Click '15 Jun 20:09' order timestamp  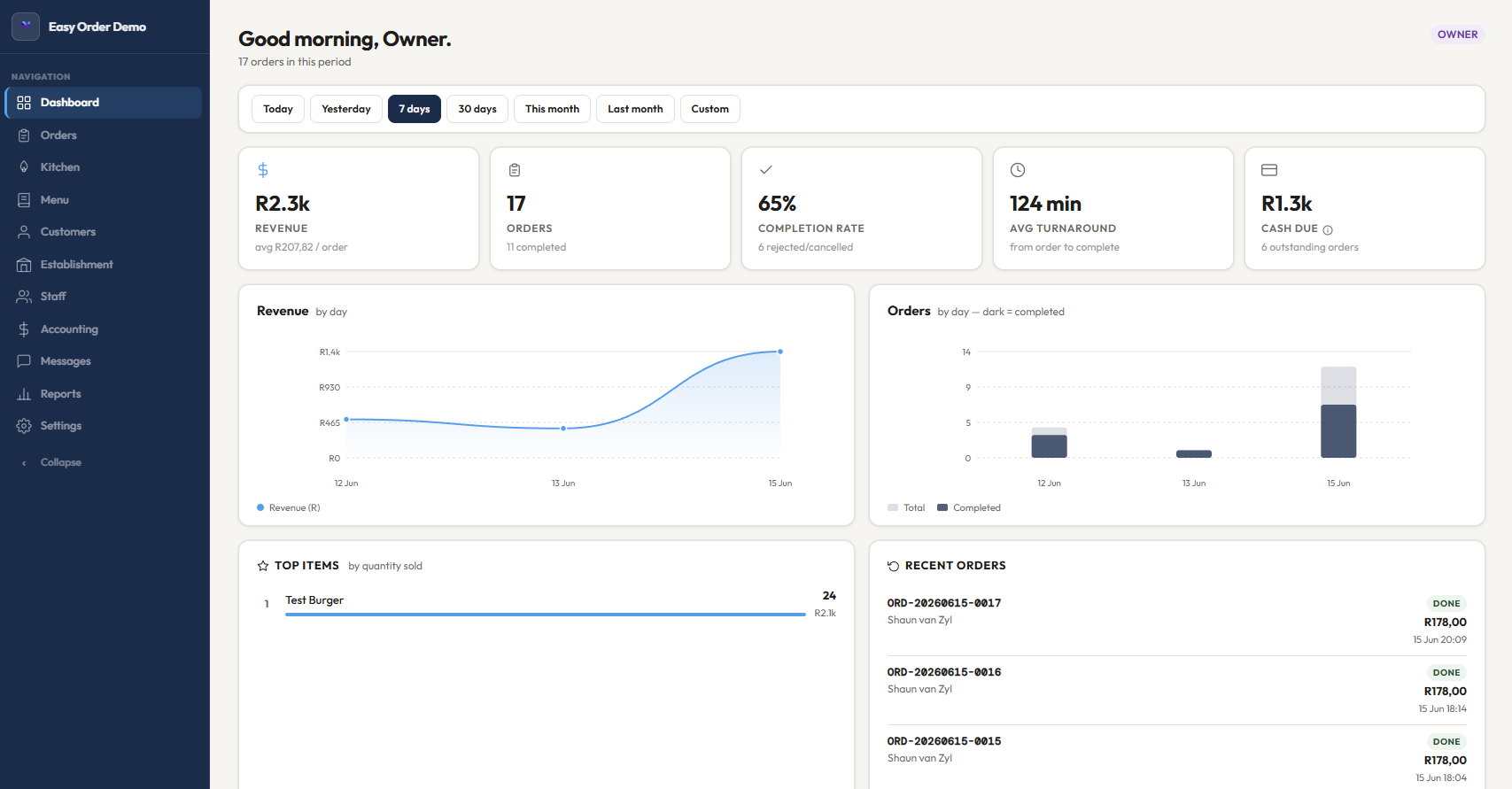click(x=1440, y=639)
